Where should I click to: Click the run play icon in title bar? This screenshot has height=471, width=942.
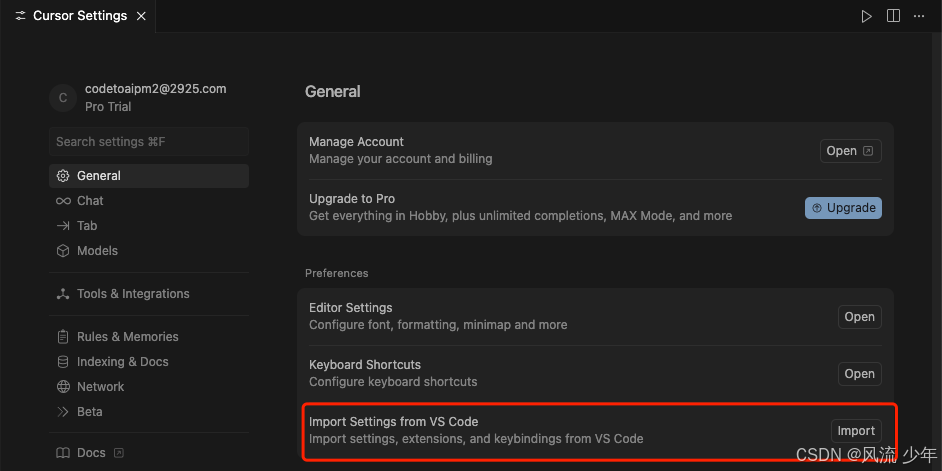866,16
